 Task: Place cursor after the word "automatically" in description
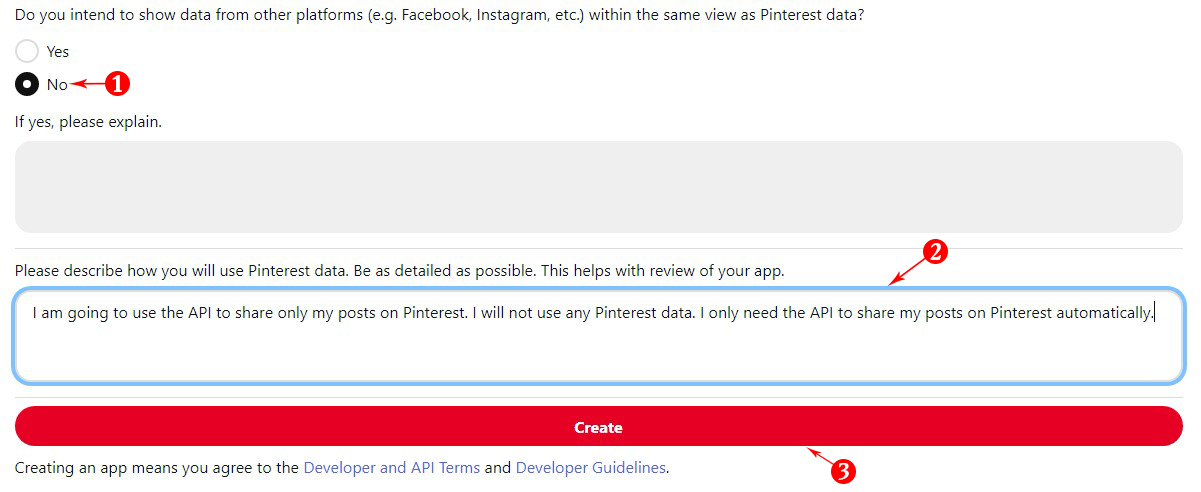point(1153,313)
